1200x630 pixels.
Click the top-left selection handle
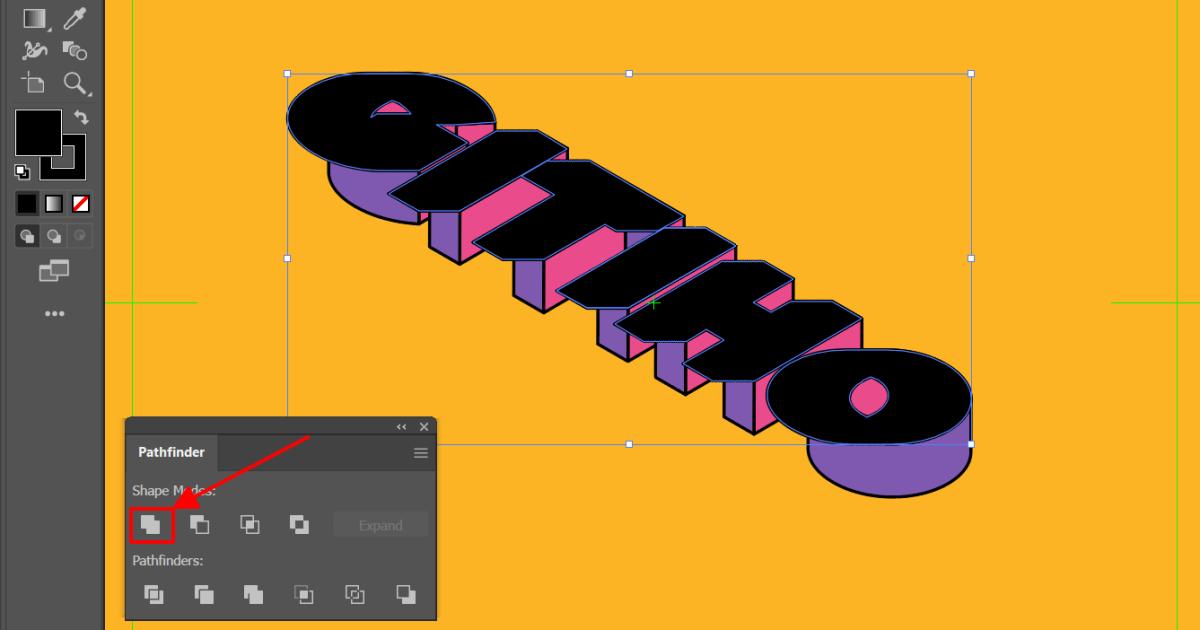click(288, 74)
